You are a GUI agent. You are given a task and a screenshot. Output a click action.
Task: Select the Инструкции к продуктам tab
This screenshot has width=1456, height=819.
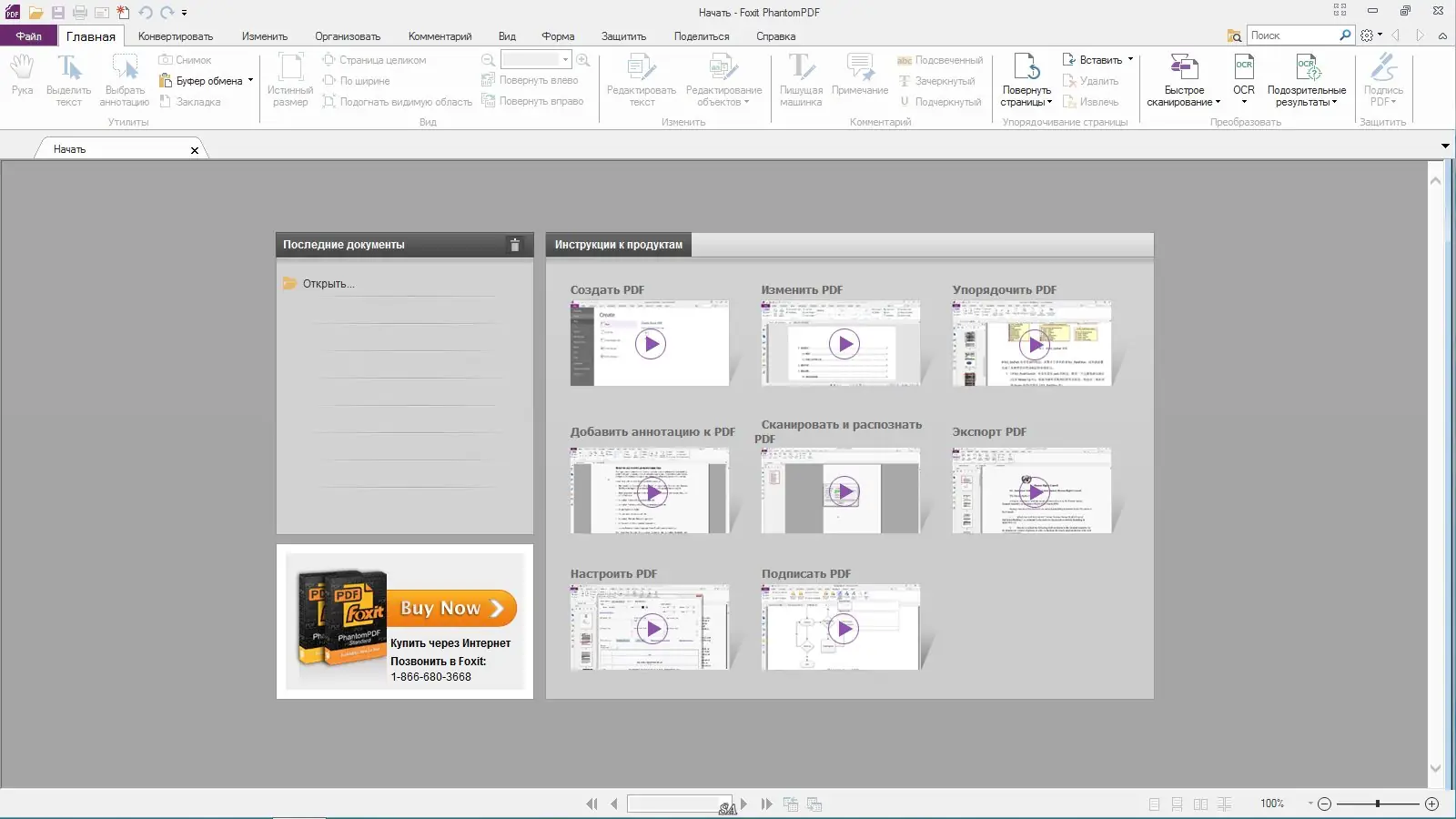click(x=619, y=245)
